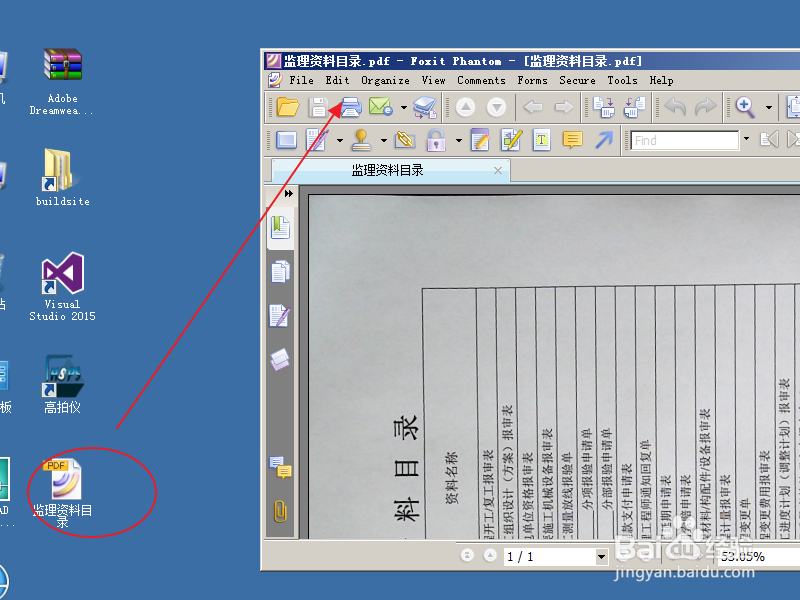Print the document using the printer icon
Image resolution: width=800 pixels, height=600 pixels.
351,107
